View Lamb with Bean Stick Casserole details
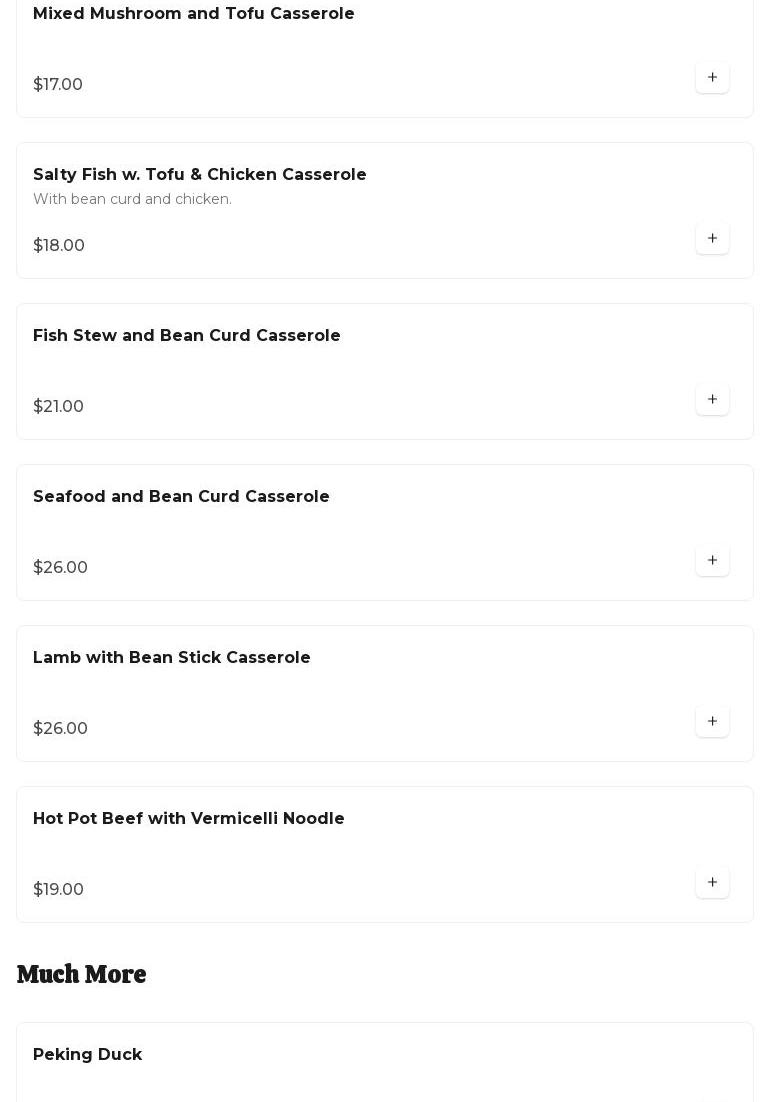 (x=172, y=658)
